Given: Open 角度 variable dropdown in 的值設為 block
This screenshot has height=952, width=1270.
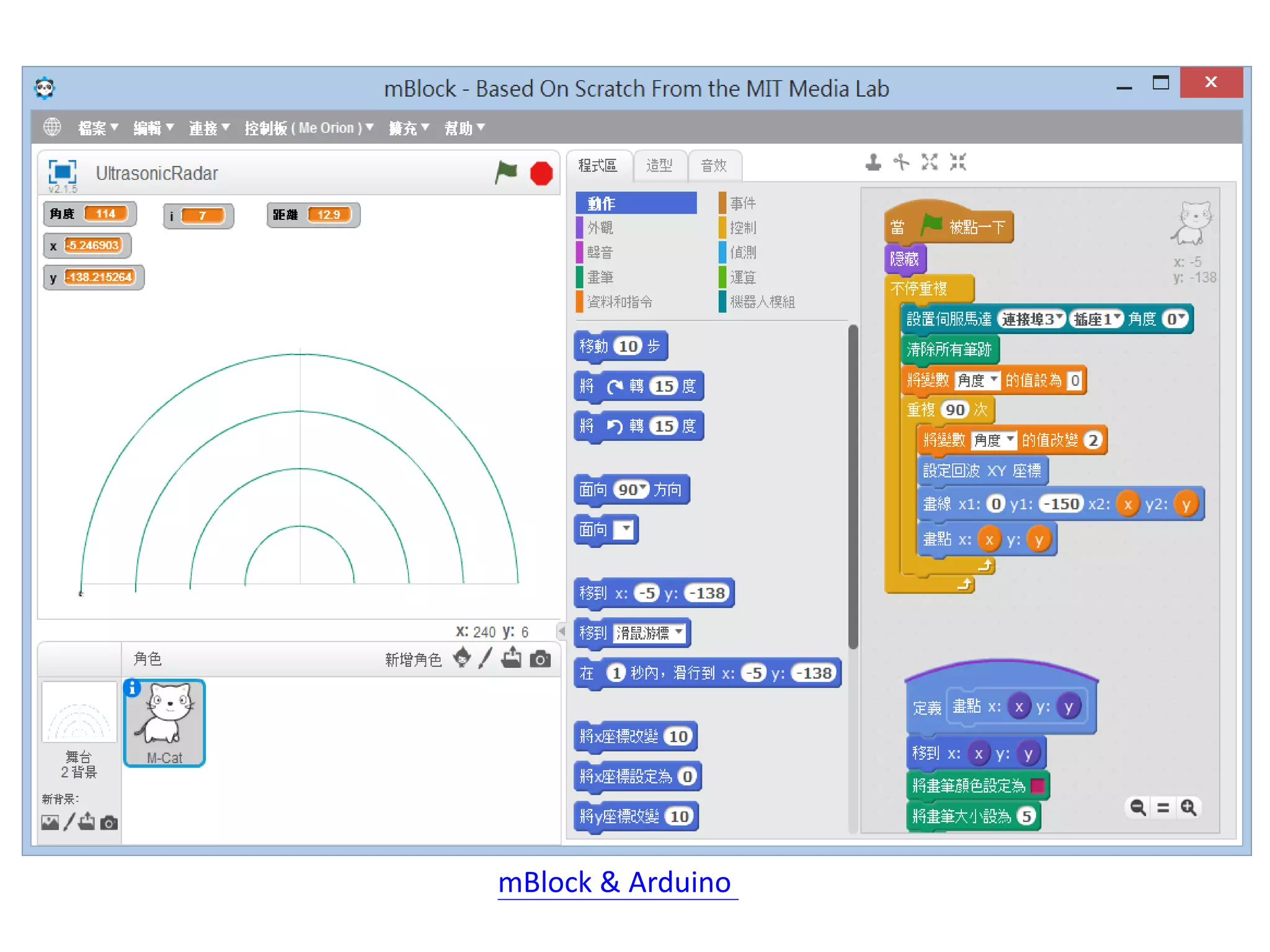Looking at the screenshot, I should tap(977, 380).
